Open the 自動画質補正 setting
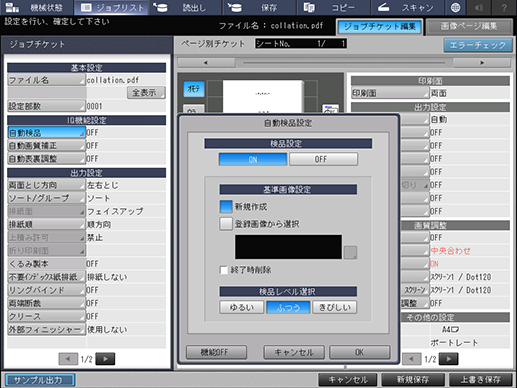The width and height of the screenshot is (517, 388). click(x=46, y=146)
